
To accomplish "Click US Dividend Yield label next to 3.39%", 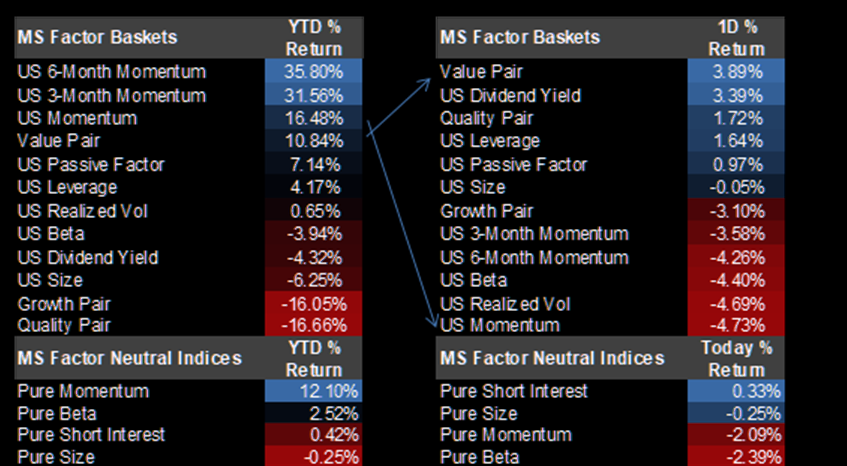I will [x=512, y=95].
